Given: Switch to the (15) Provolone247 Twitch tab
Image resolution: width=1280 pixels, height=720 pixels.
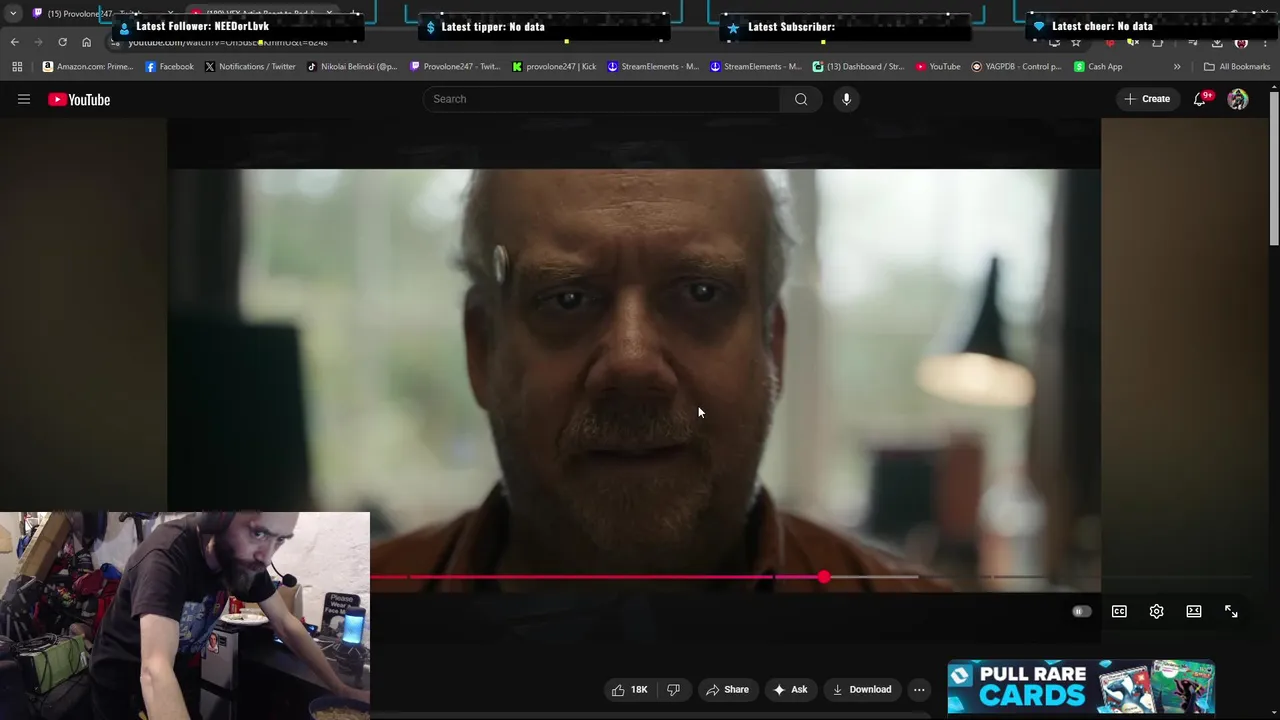Looking at the screenshot, I should point(95,13).
